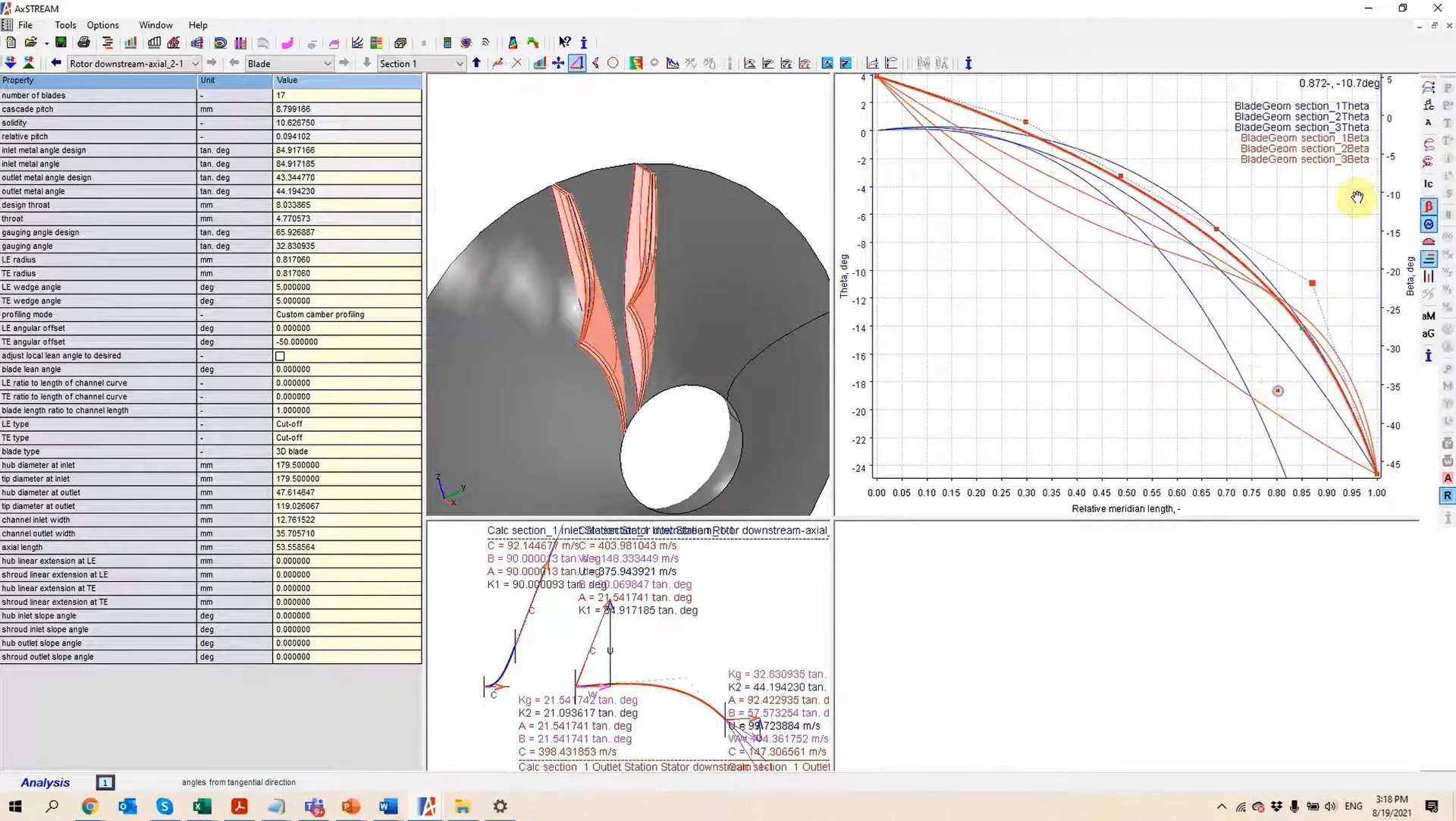Toggle the R button at bottom right
The height and width of the screenshot is (821, 1456).
coord(1447,495)
